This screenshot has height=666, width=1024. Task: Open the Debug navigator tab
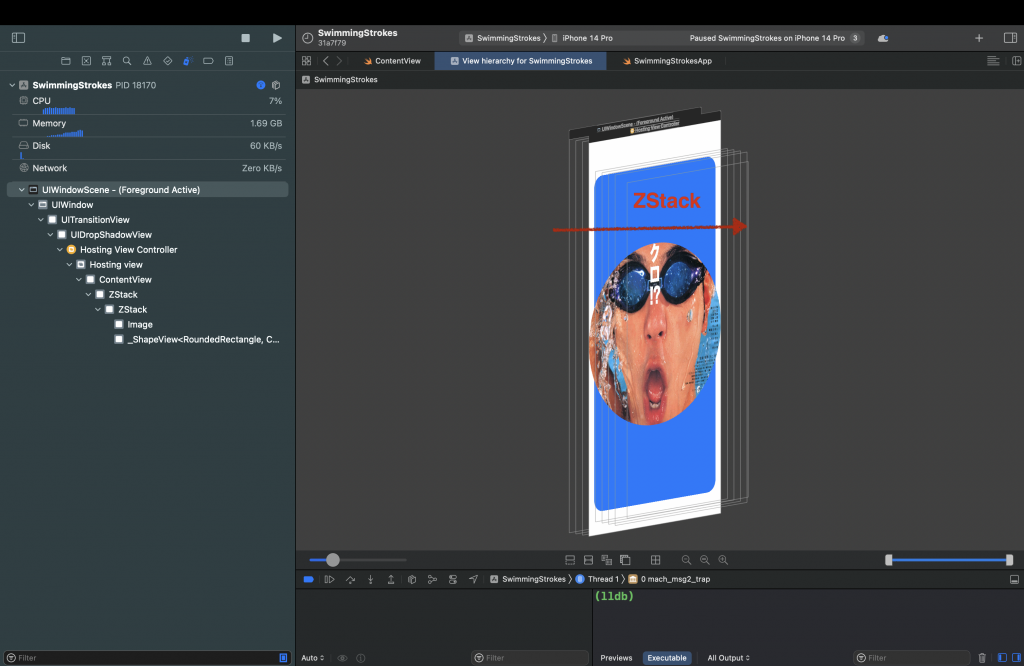coord(188,61)
